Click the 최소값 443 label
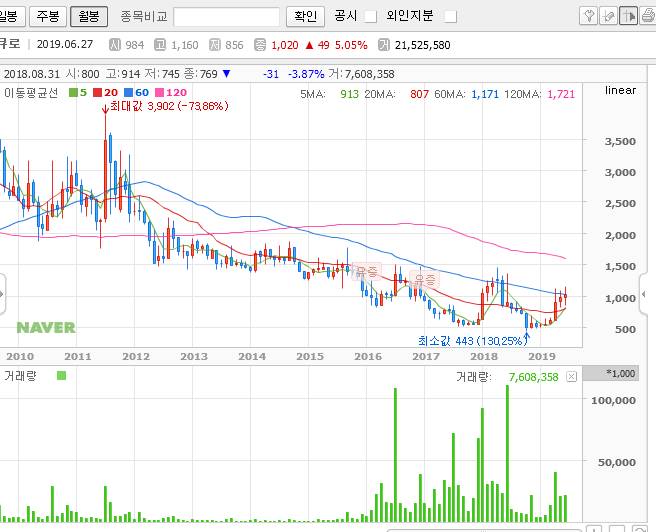This screenshot has height=532, width=656. click(473, 341)
